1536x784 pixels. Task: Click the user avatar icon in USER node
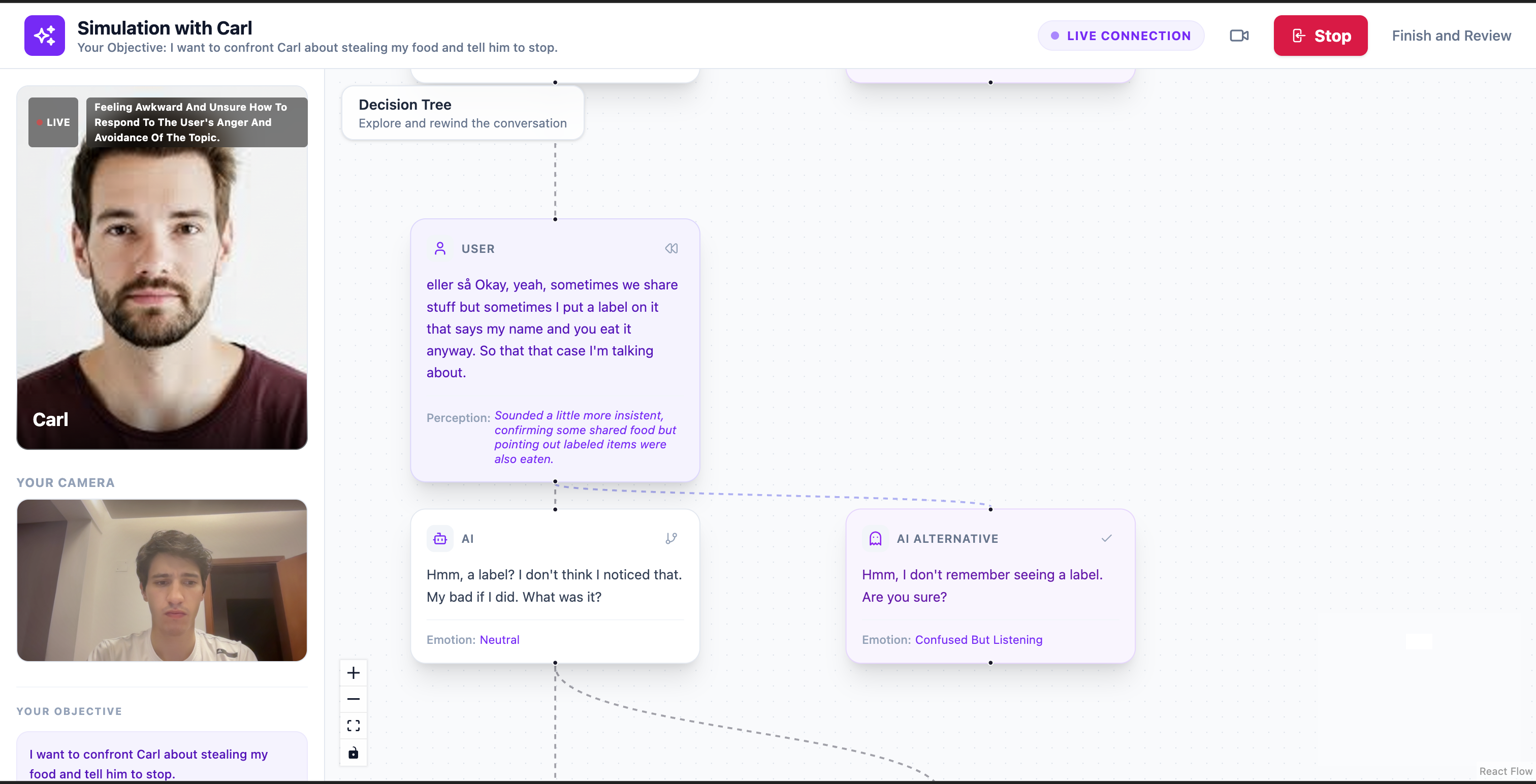[440, 249]
